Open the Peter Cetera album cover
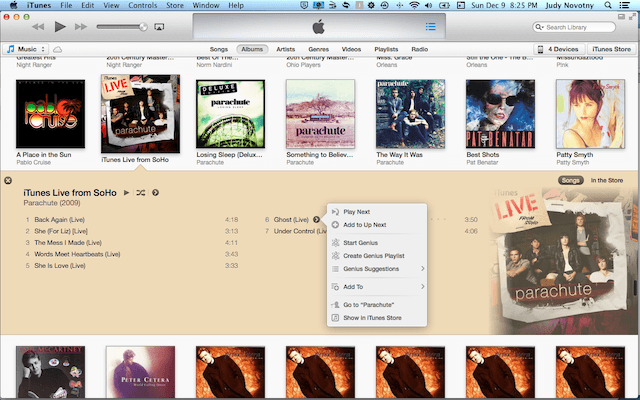The height and width of the screenshot is (400, 640). tap(140, 372)
